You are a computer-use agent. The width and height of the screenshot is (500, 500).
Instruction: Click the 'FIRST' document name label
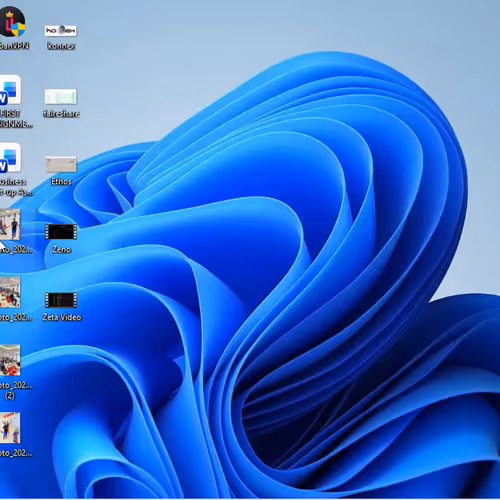[x=10, y=113]
